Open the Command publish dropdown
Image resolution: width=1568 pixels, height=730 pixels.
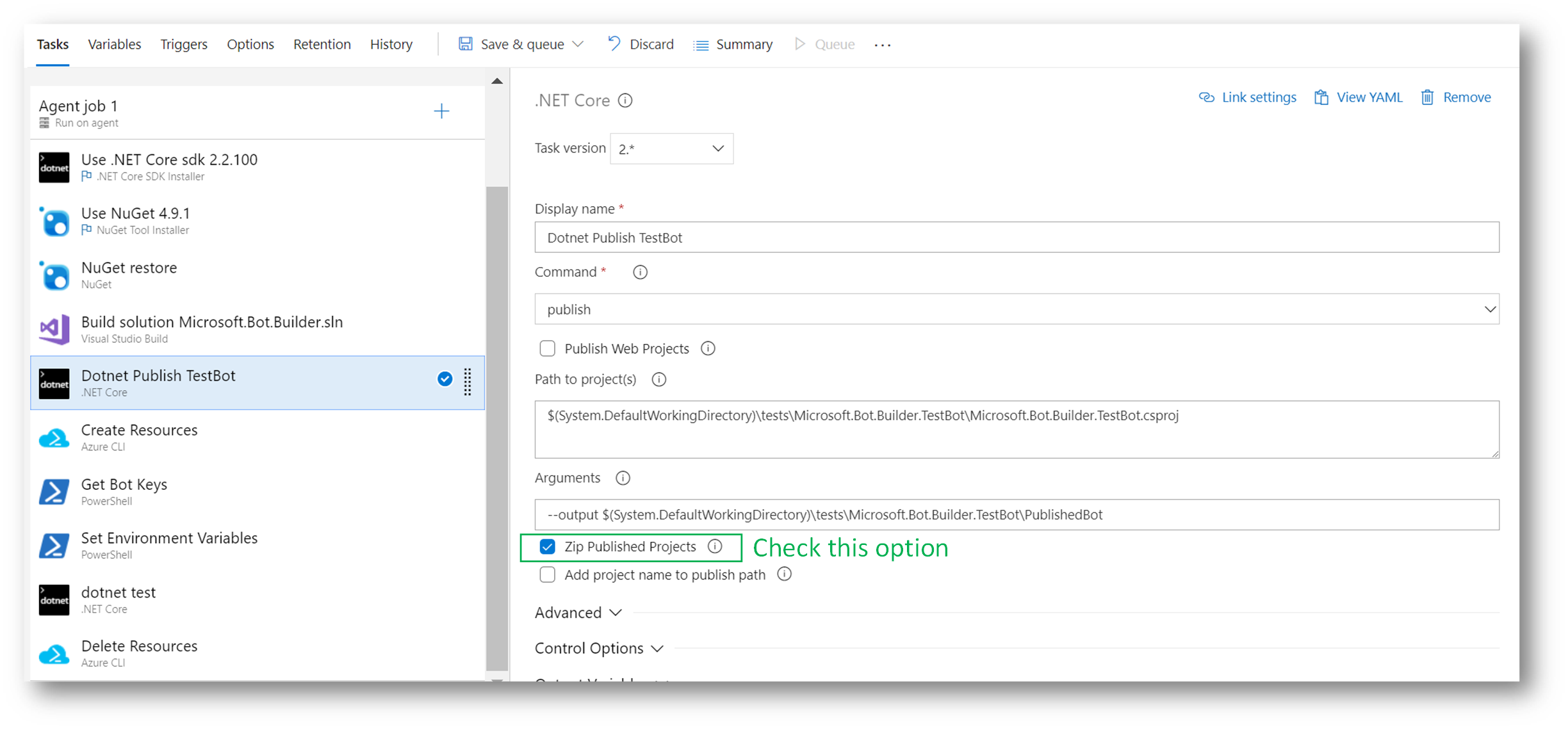pyautogui.click(x=1016, y=309)
